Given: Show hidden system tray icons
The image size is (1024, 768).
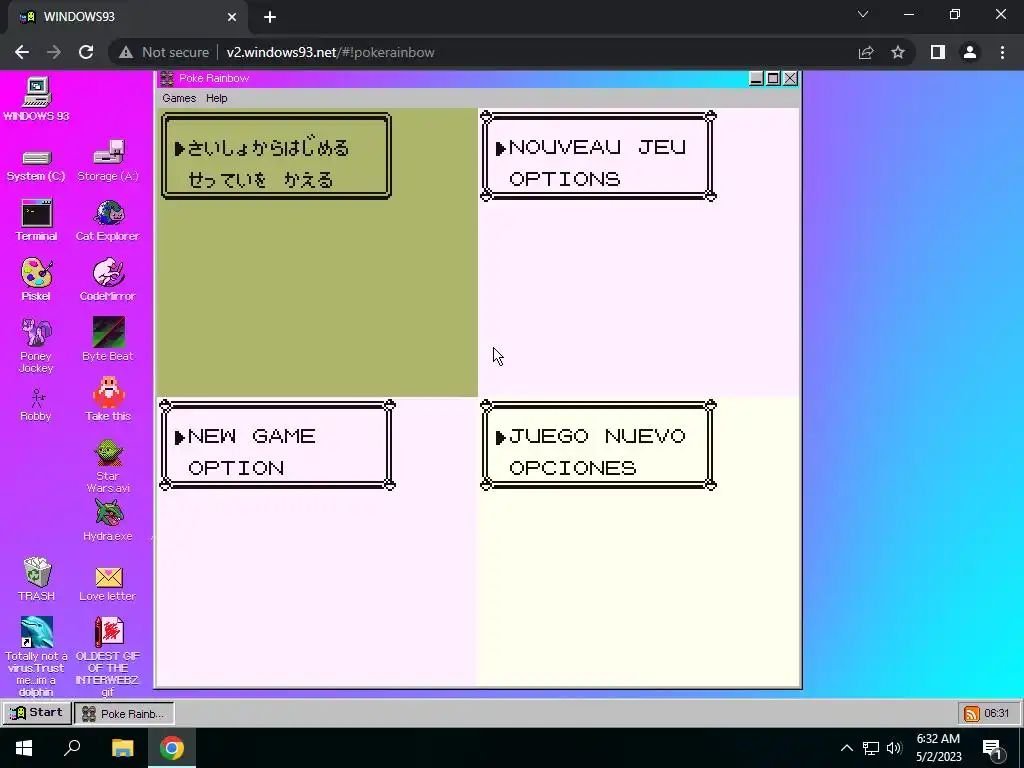Looking at the screenshot, I should pos(846,748).
